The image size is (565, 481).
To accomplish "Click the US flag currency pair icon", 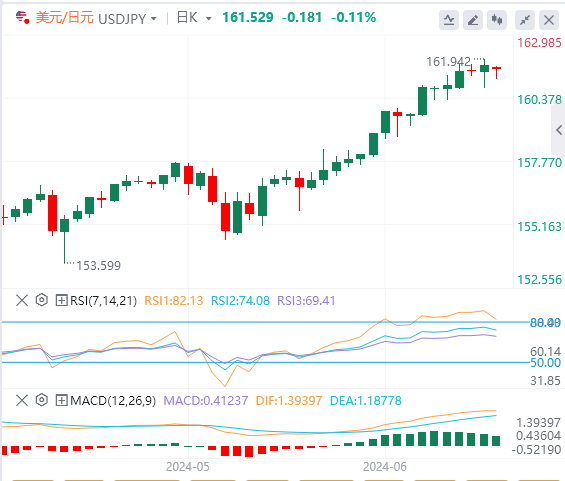I will 22,17.
